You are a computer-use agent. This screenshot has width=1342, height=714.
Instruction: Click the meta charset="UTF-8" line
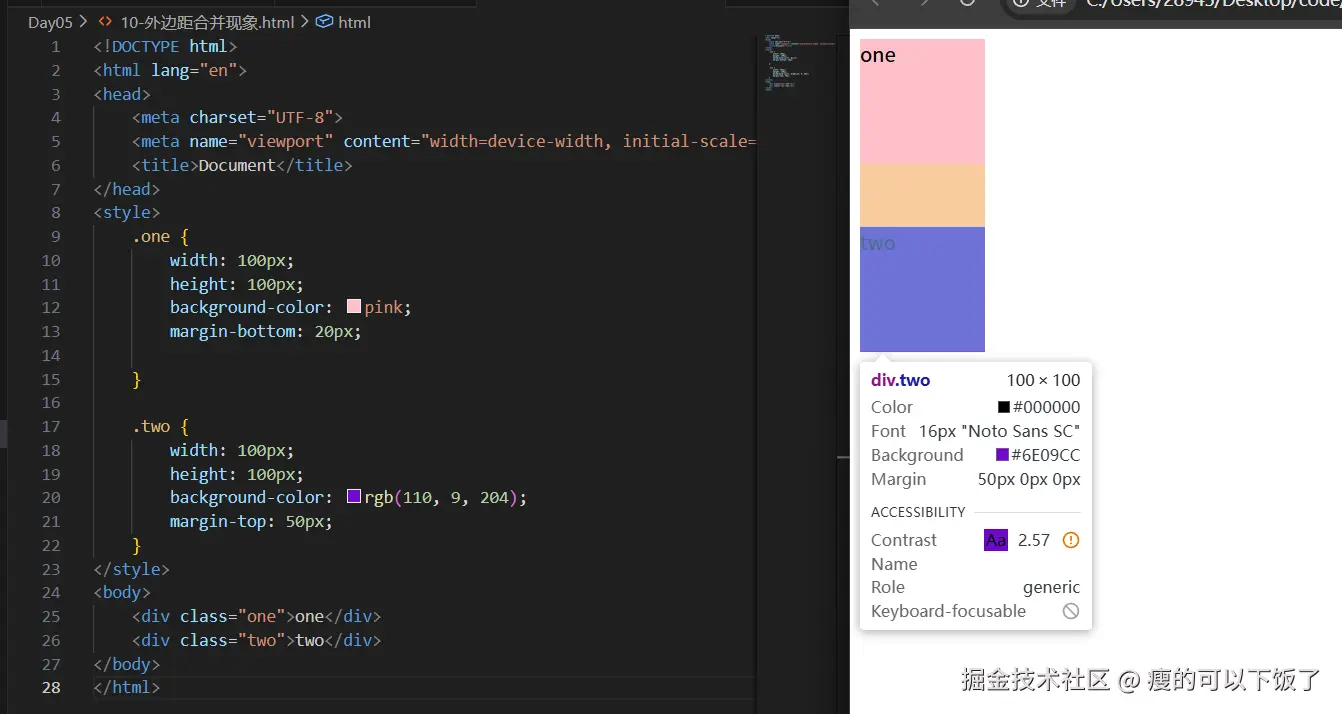[237, 117]
